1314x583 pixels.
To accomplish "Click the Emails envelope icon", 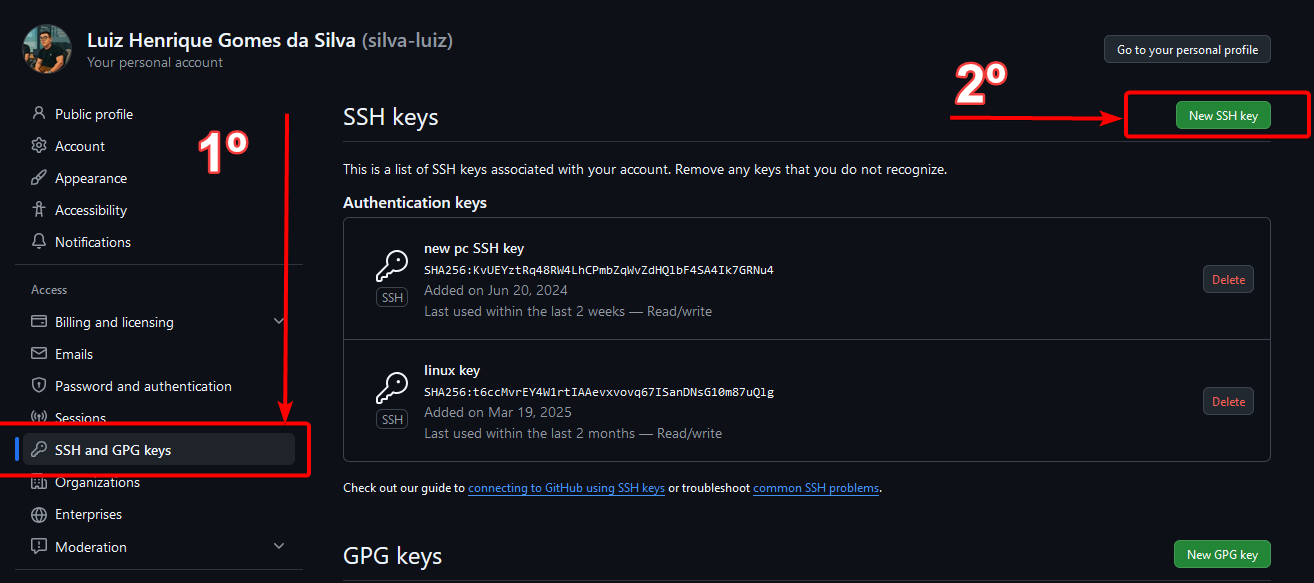I will pos(39,354).
